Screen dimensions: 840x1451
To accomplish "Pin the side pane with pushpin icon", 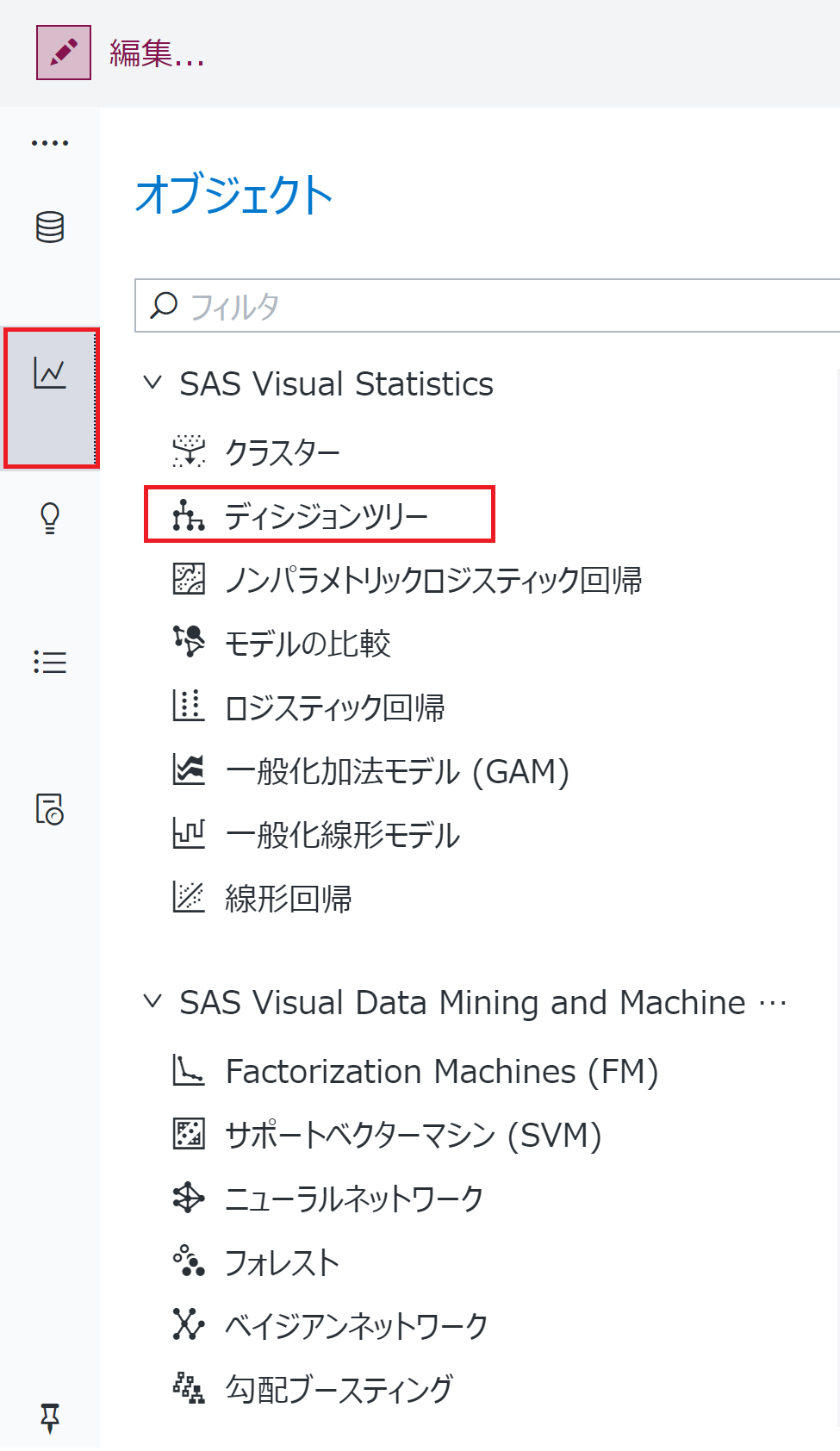I will pyautogui.click(x=50, y=1417).
